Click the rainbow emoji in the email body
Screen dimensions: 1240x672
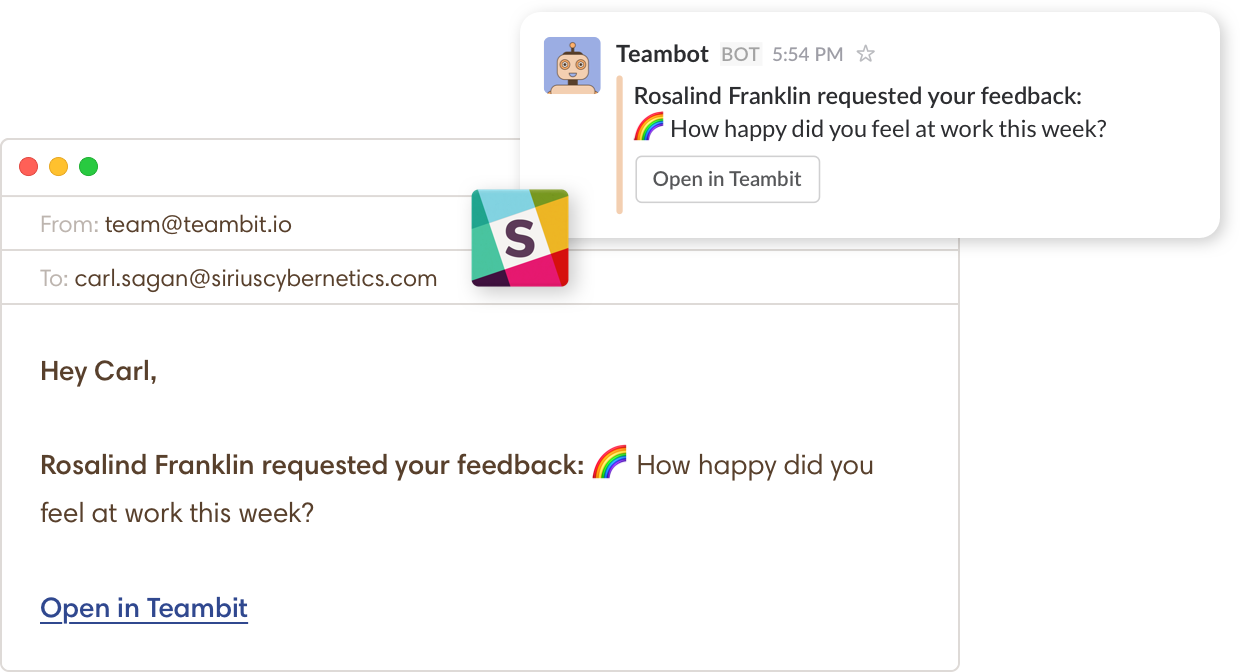click(x=610, y=463)
